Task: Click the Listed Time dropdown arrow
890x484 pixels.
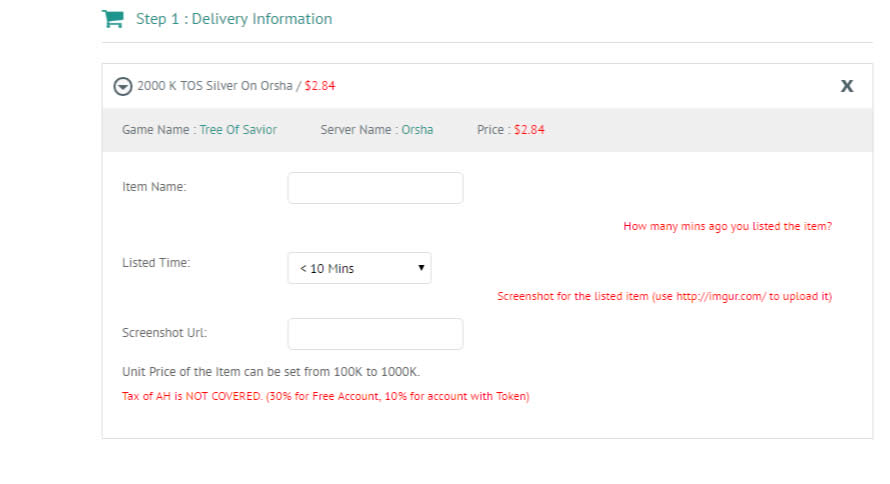Action: 421,267
